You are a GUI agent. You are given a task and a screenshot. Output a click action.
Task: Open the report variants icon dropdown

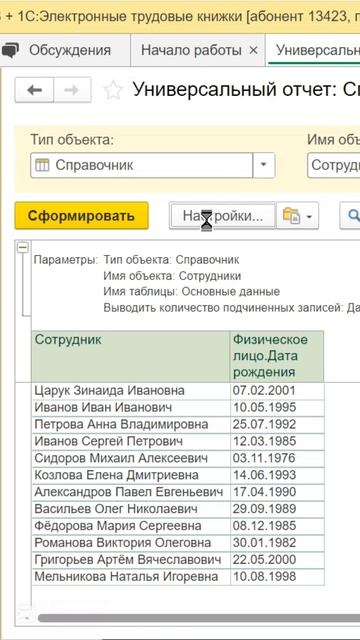pyautogui.click(x=298, y=216)
